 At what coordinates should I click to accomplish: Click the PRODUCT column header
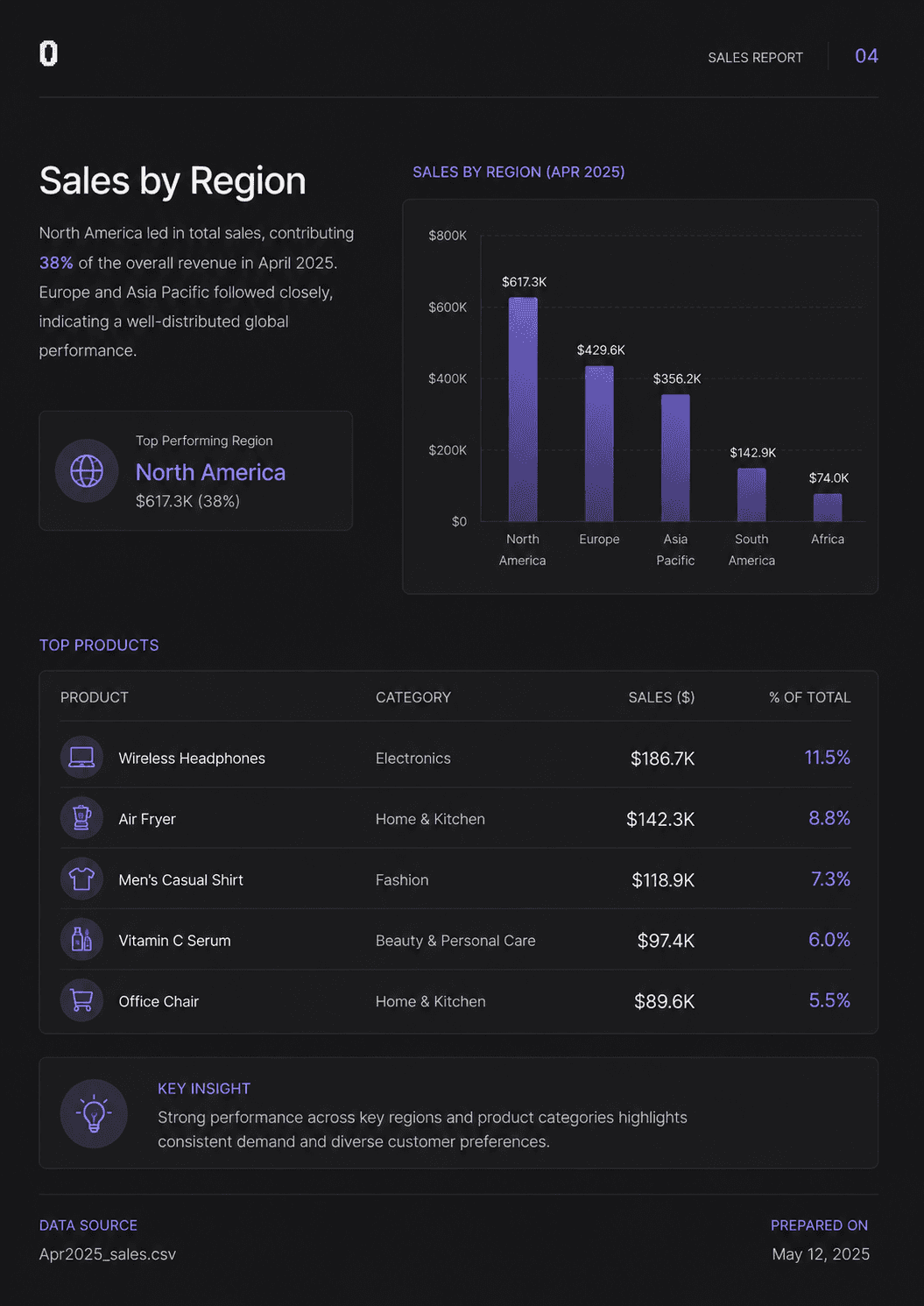coord(95,697)
